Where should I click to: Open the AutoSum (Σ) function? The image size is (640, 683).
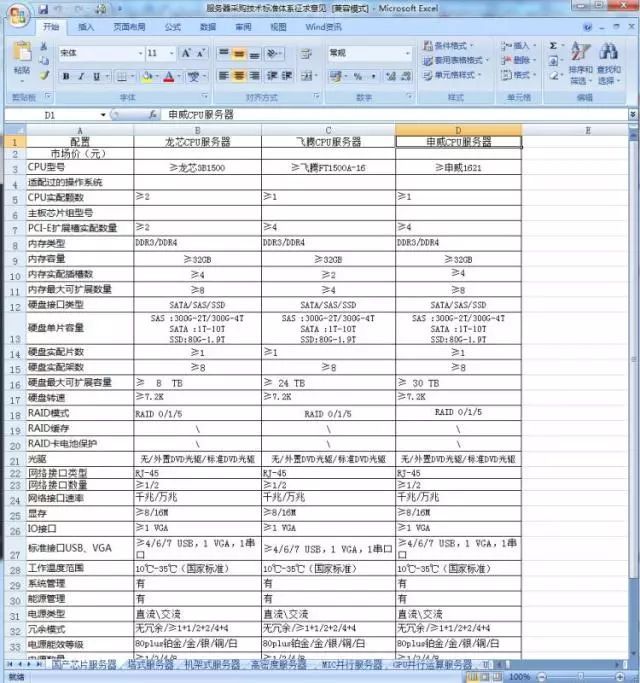tap(553, 46)
